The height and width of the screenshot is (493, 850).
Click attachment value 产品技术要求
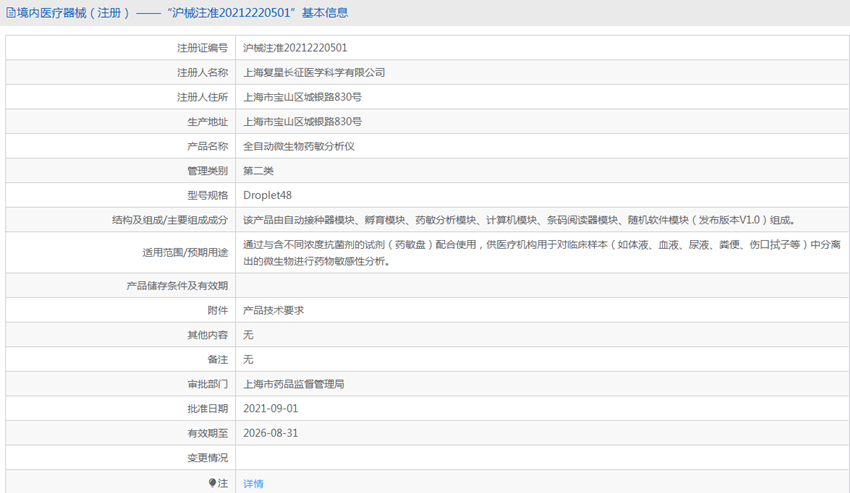coord(273,310)
